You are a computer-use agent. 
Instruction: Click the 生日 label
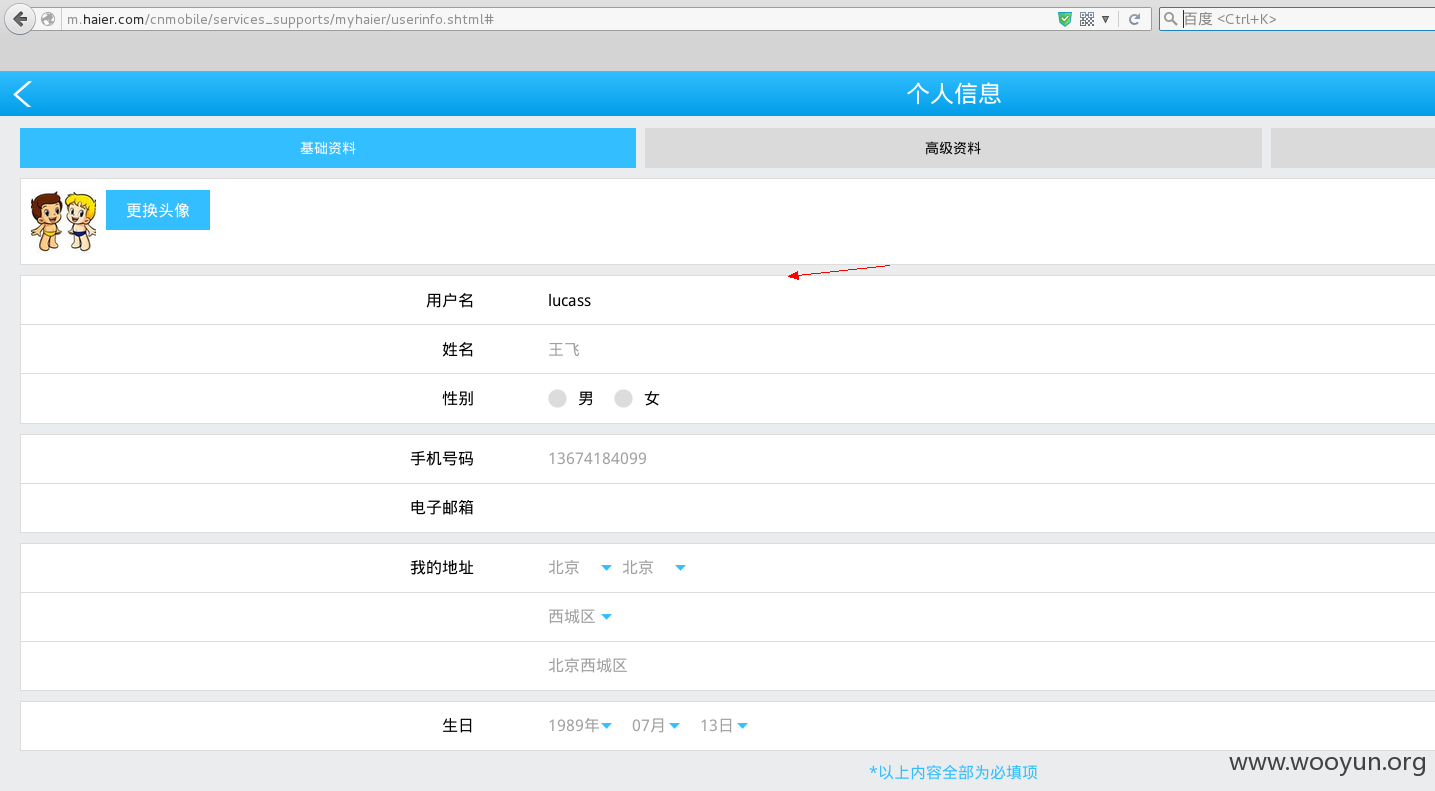coord(458,725)
